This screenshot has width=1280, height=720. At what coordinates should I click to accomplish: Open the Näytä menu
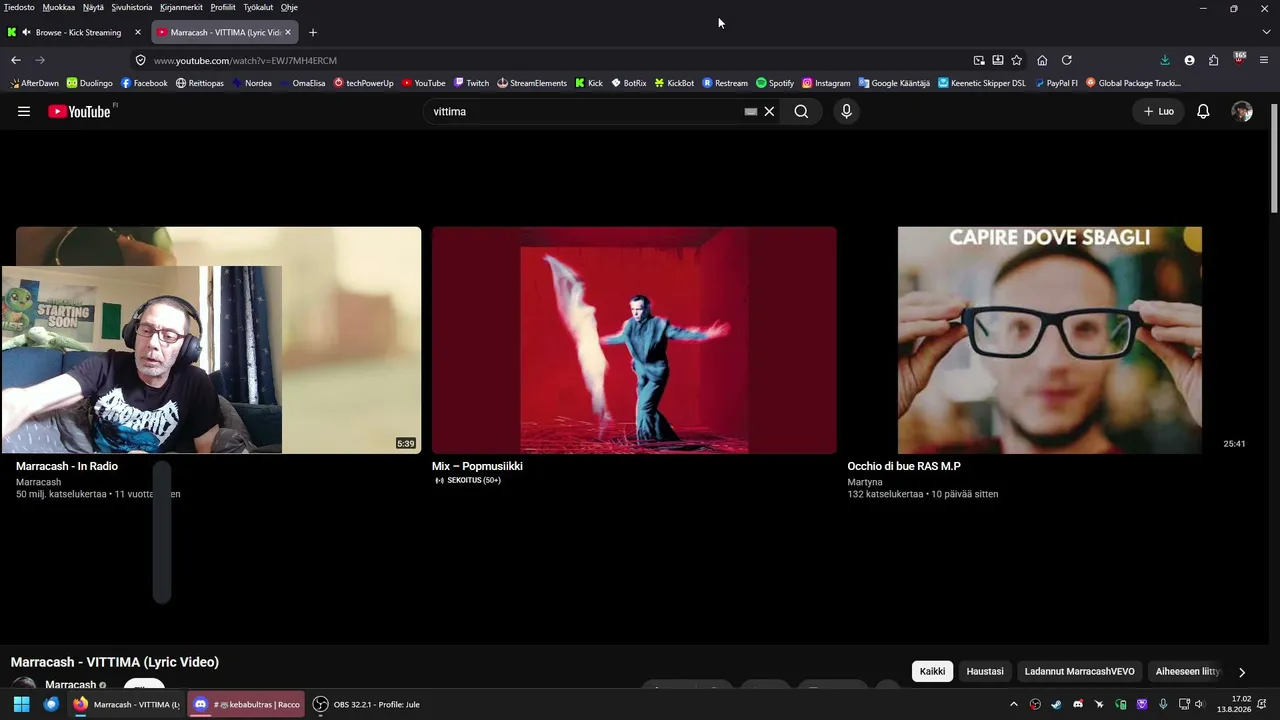tap(93, 7)
